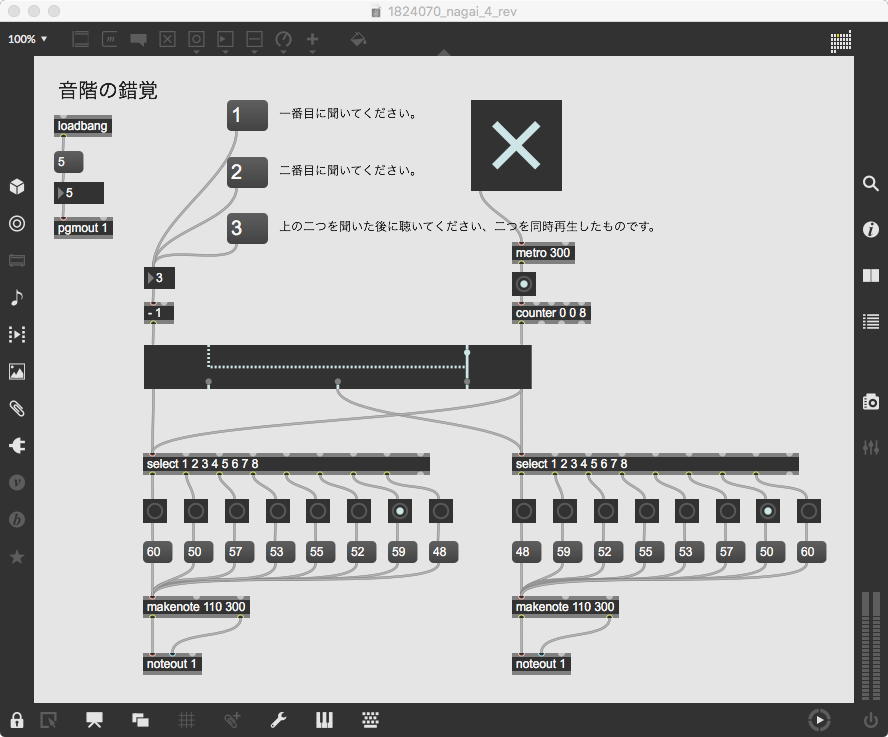The height and width of the screenshot is (737, 888).
Task: Toggle the large X metro switch
Action: [516, 145]
